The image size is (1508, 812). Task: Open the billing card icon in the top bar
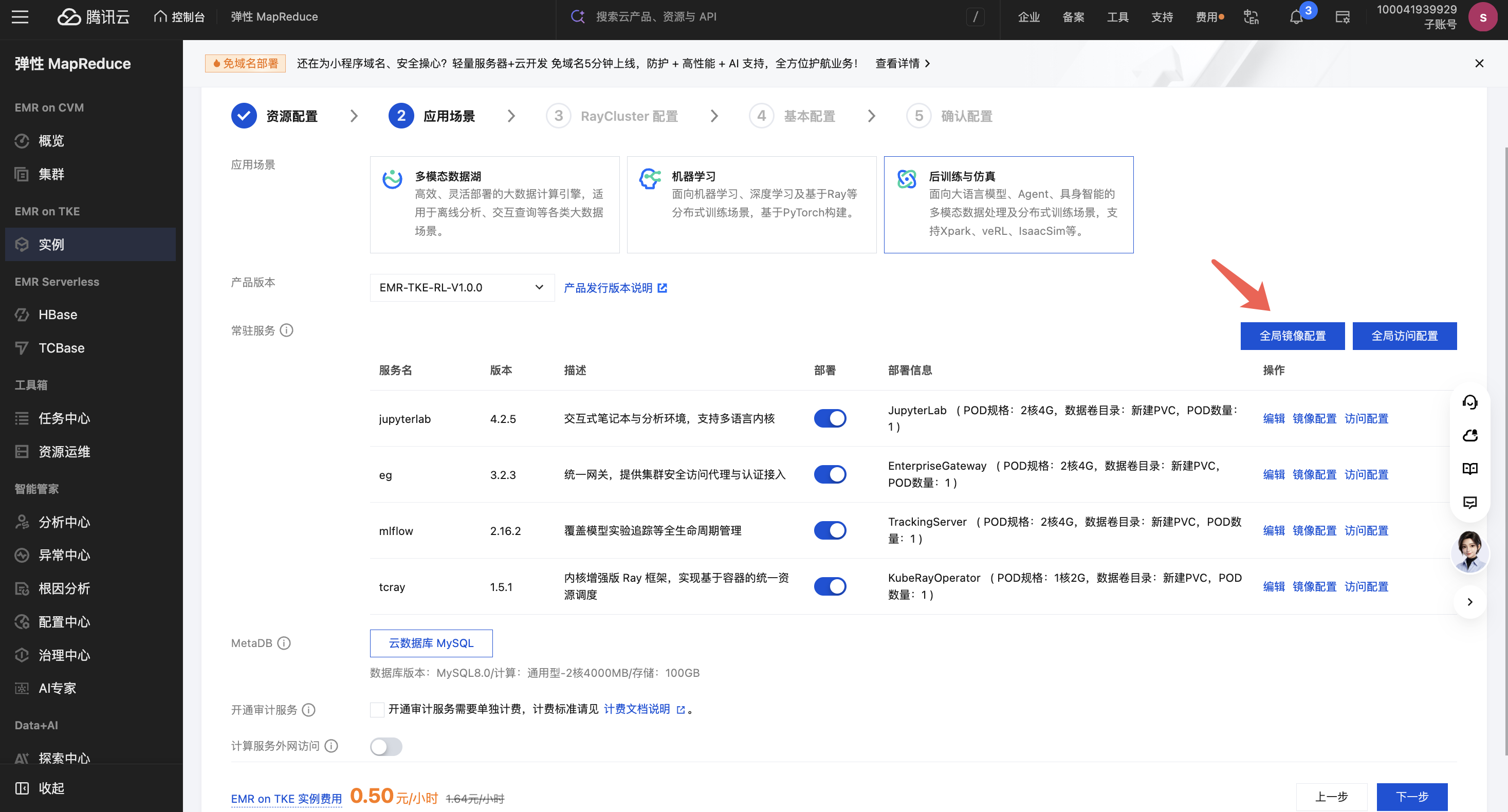pos(1343,16)
